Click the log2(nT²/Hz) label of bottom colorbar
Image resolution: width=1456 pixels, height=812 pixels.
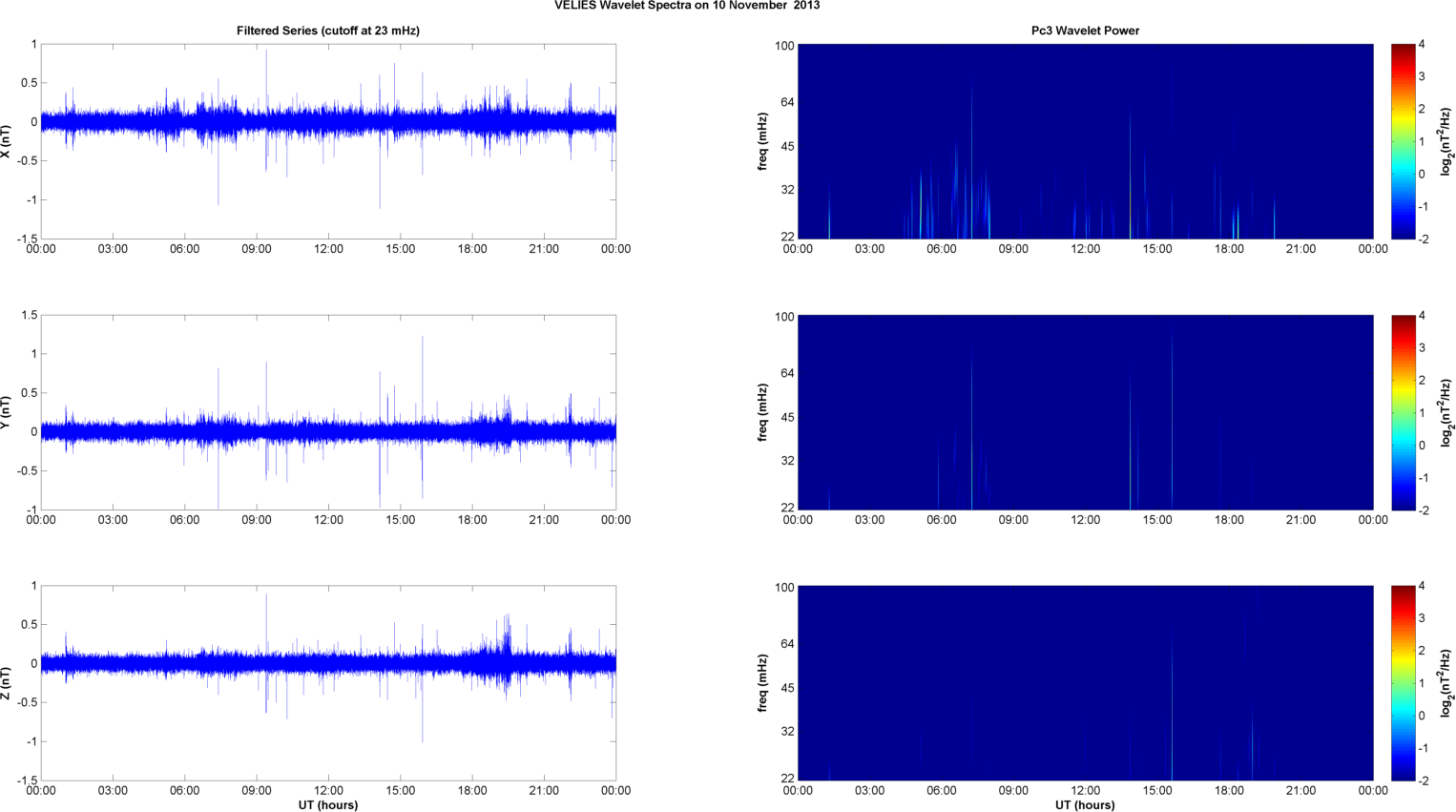1447,683
